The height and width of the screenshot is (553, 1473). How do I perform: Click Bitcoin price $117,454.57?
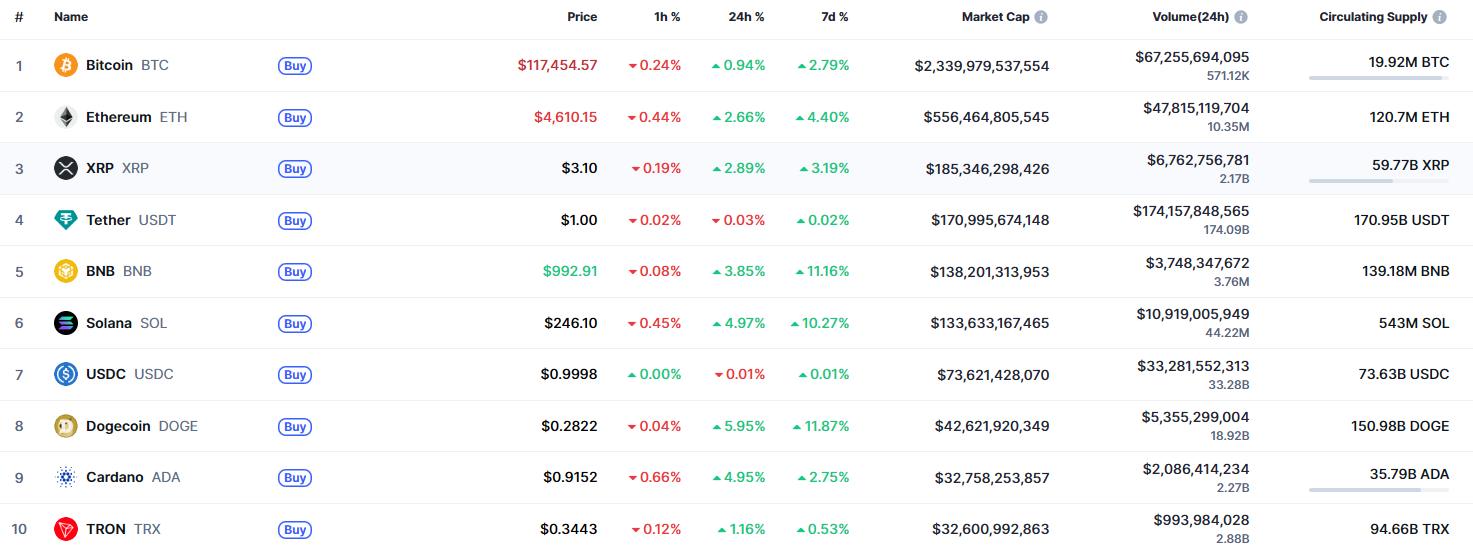[557, 65]
